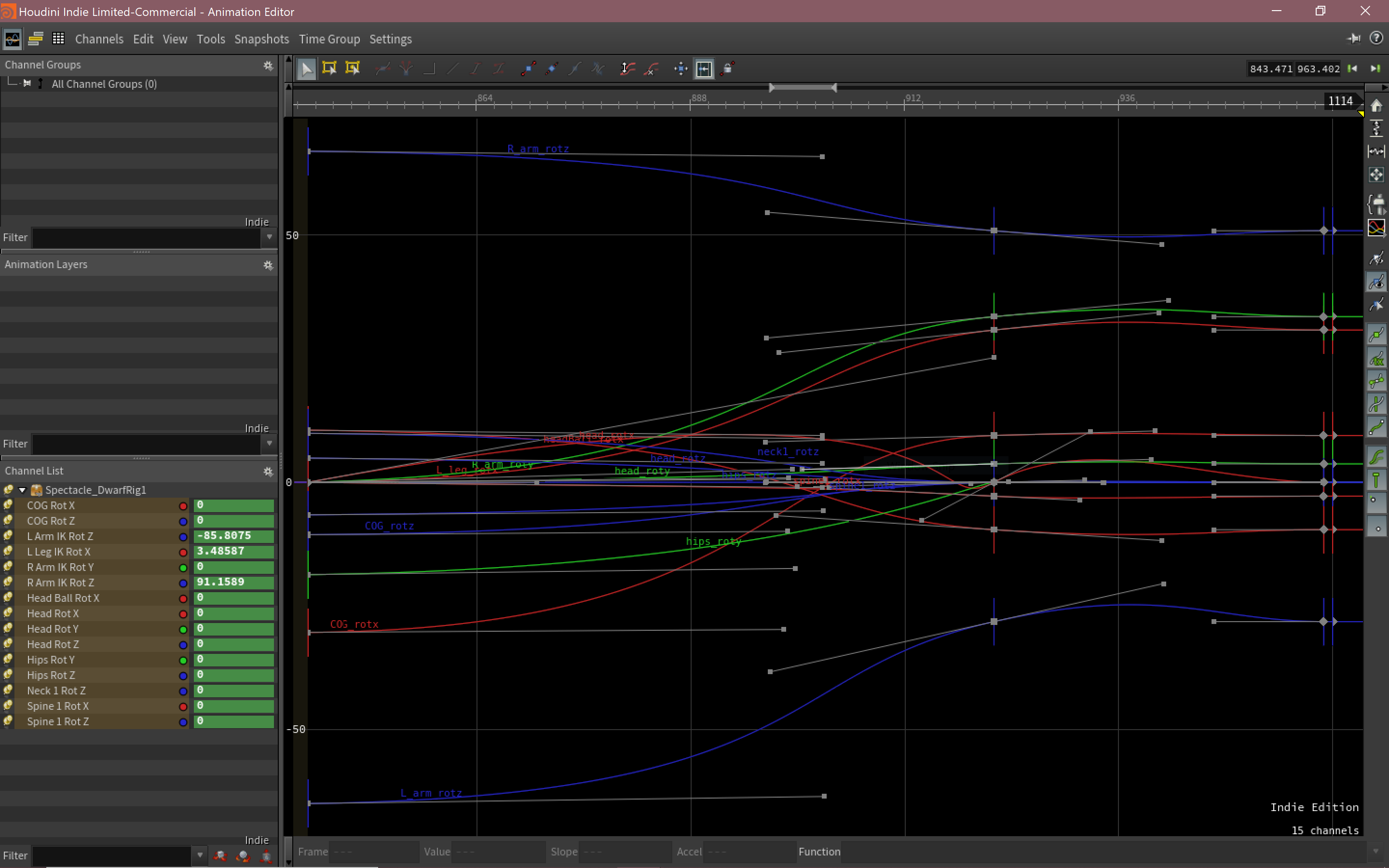This screenshot has width=1389, height=868.
Task: Open Animation Layers gear options
Action: (268, 265)
